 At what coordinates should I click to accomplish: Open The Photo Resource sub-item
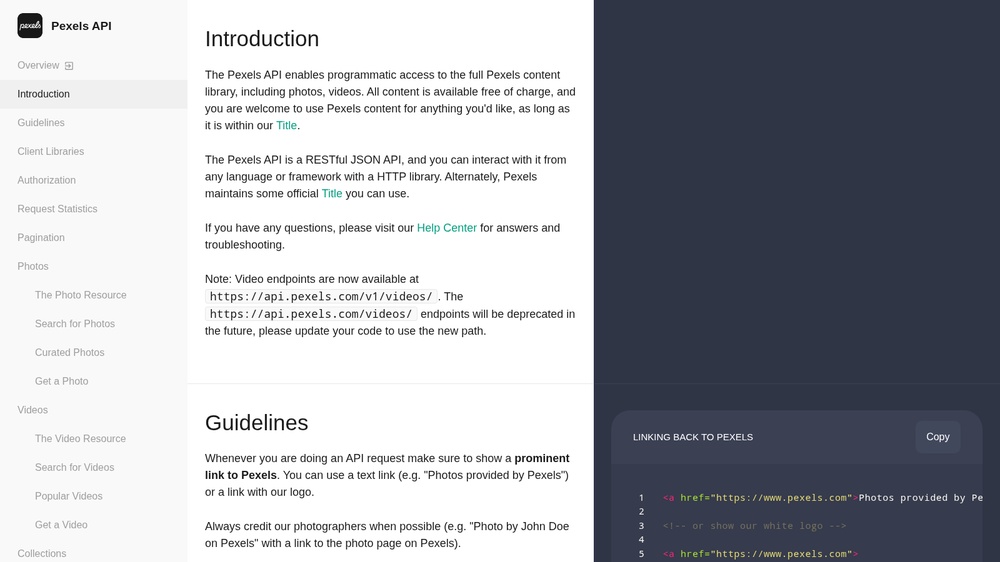[80, 295]
